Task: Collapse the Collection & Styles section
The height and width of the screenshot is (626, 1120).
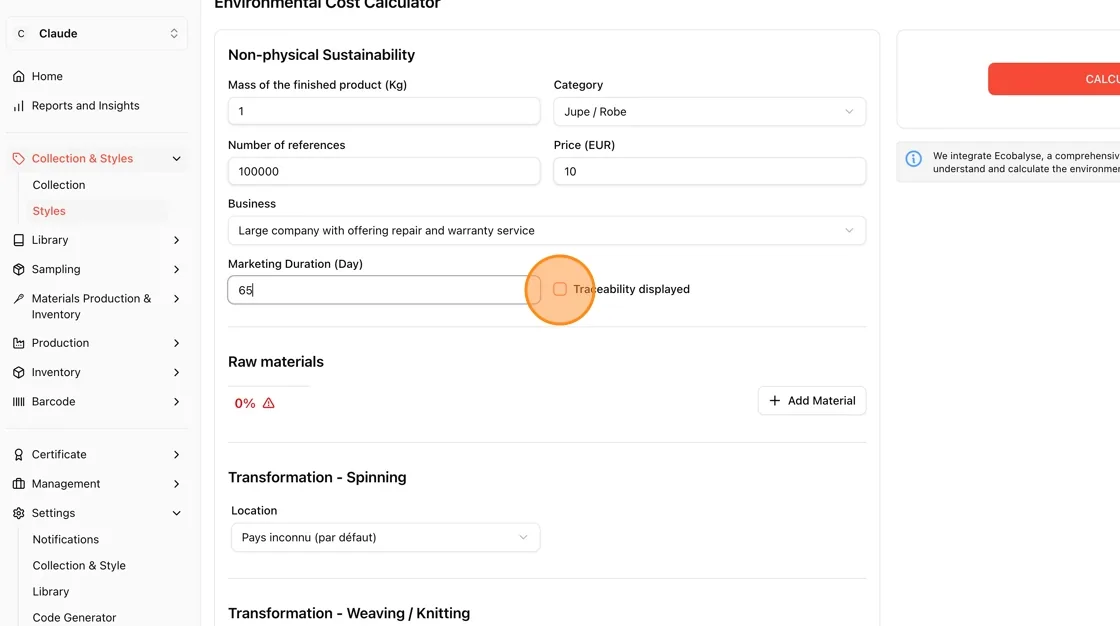Action: 176,159
